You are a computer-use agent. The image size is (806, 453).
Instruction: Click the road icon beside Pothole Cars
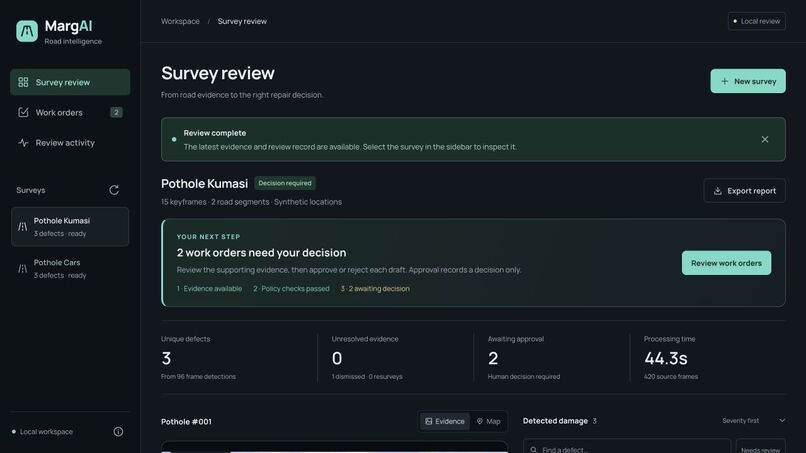tap(23, 268)
